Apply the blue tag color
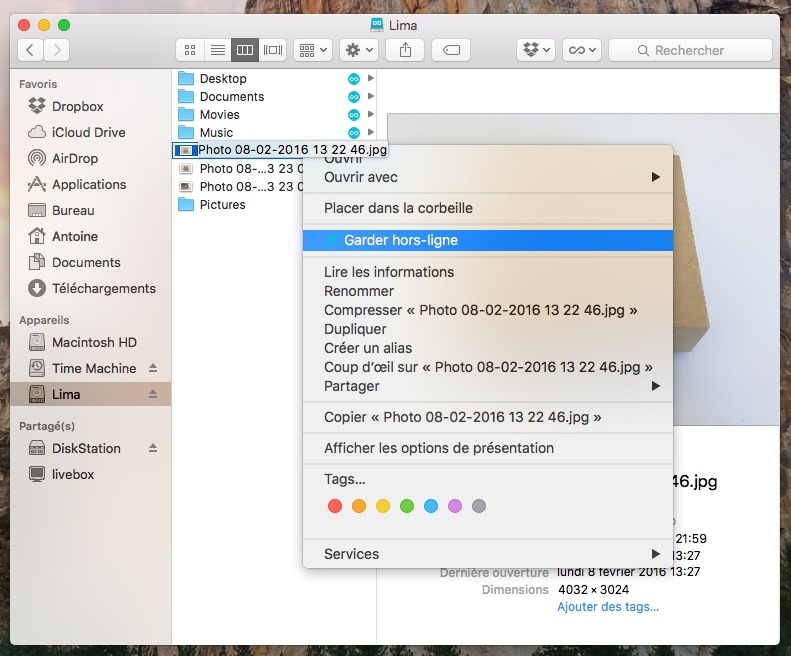Image resolution: width=791 pixels, height=656 pixels. pos(431,506)
